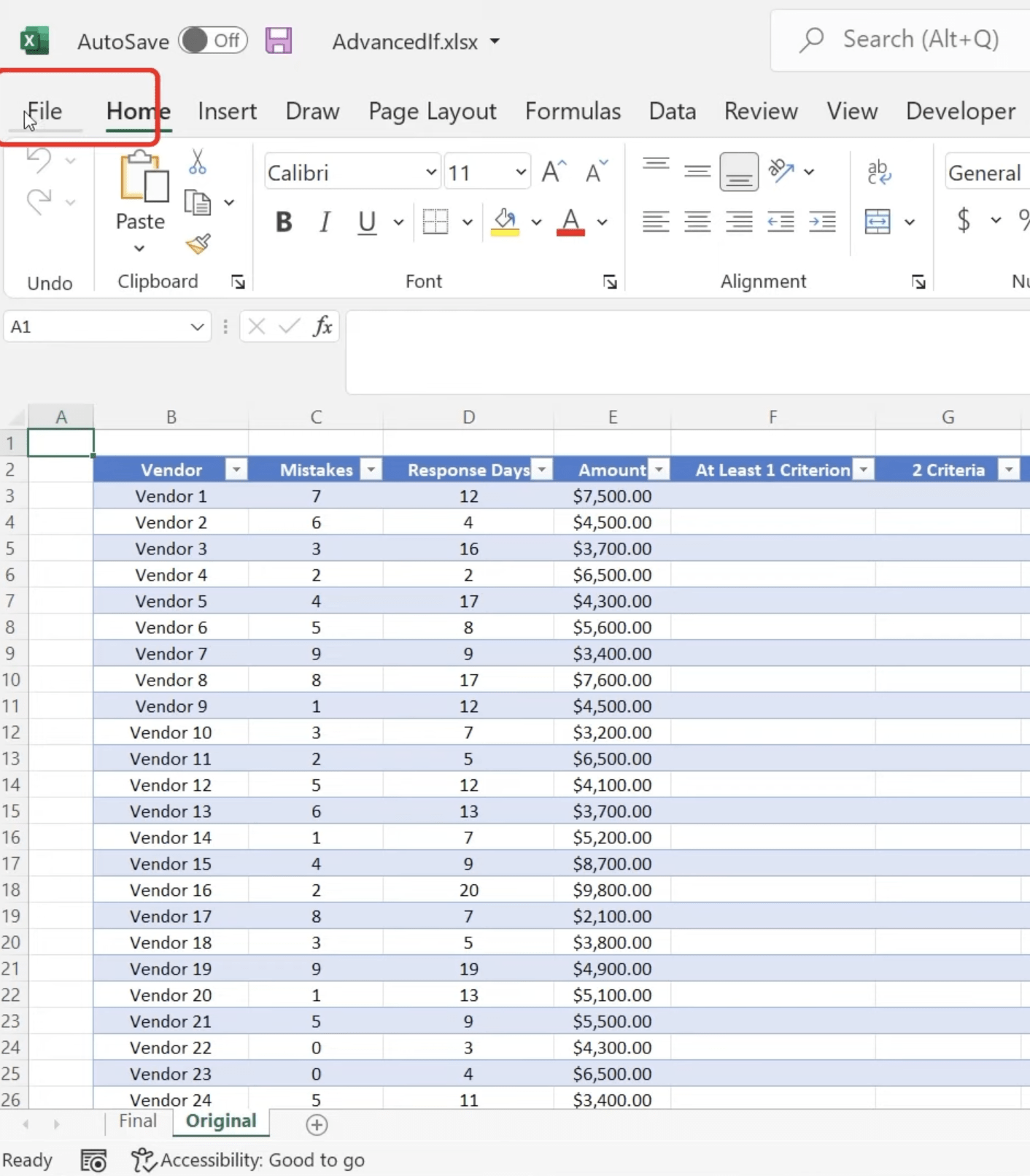This screenshot has height=1176, width=1030.
Task: Open At Least 1 Criterion filter dropdown
Action: [864, 470]
